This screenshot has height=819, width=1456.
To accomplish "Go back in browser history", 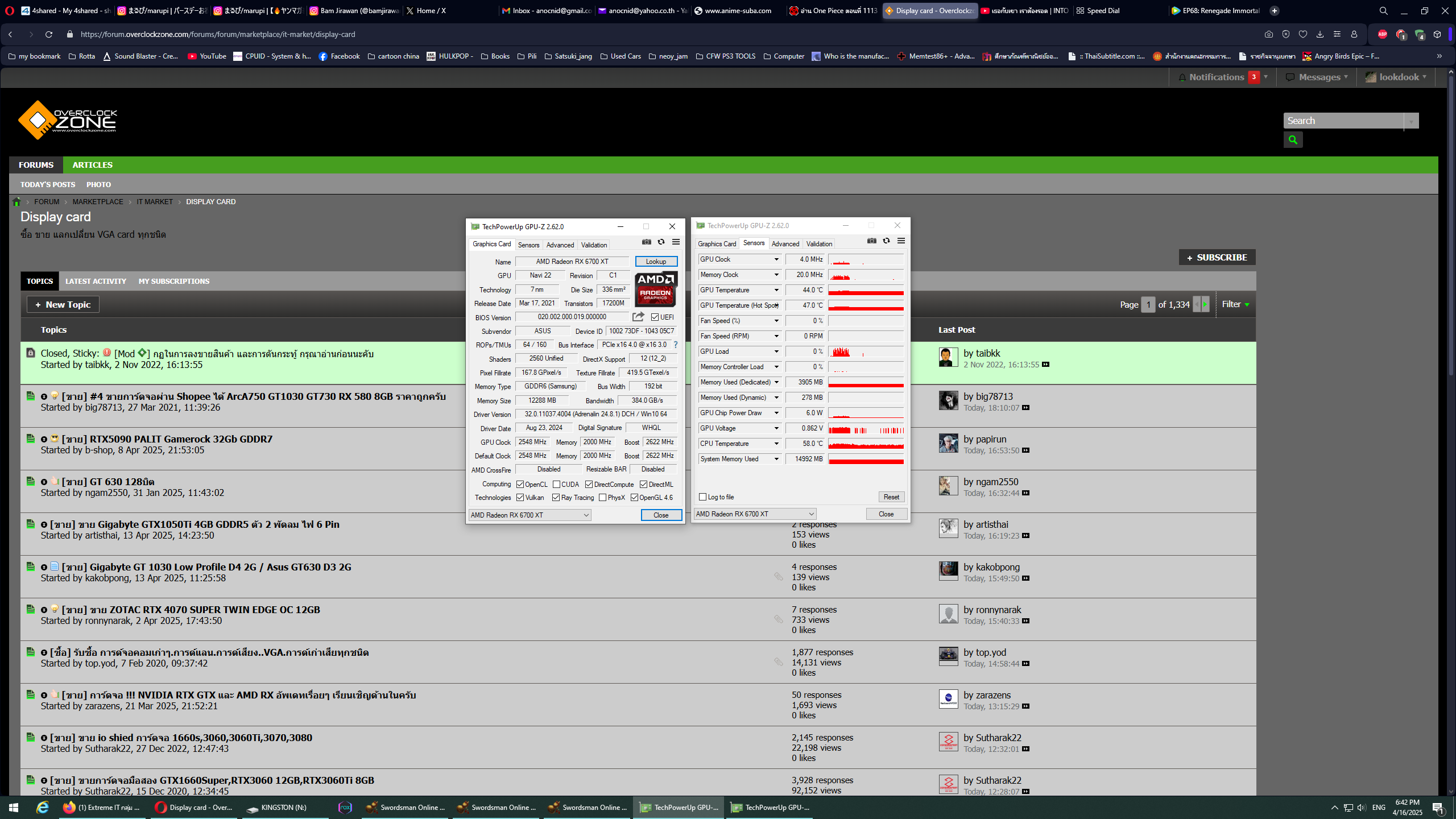I will click(x=10, y=34).
